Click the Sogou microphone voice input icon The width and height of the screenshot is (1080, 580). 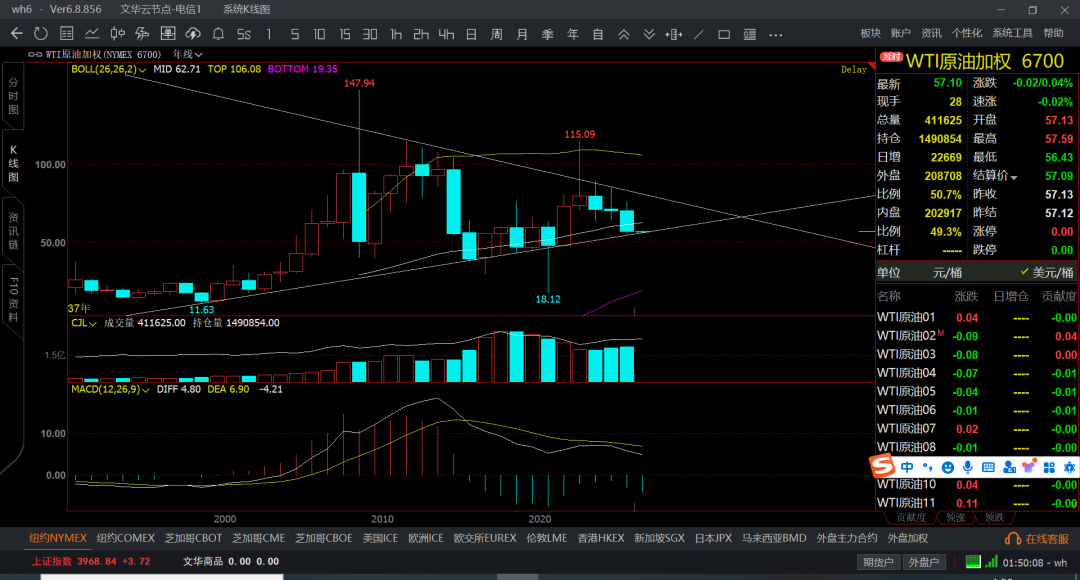click(968, 467)
